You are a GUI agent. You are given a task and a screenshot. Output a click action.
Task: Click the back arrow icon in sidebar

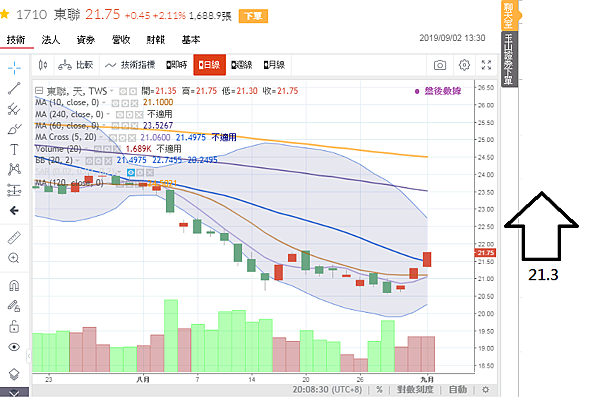pos(14,210)
